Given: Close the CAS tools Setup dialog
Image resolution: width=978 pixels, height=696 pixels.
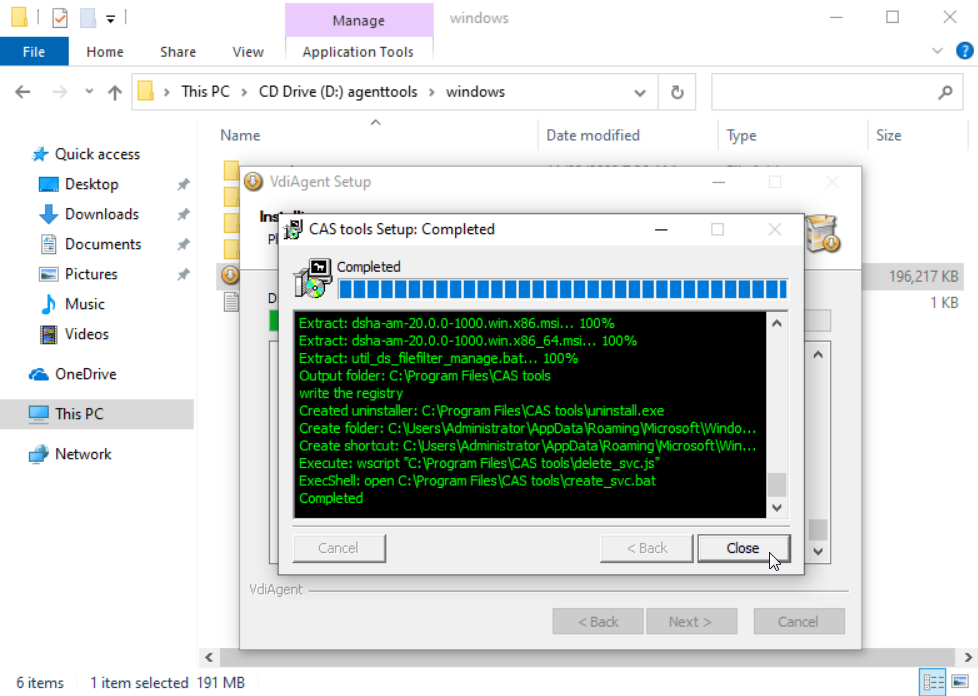Looking at the screenshot, I should pos(743,548).
